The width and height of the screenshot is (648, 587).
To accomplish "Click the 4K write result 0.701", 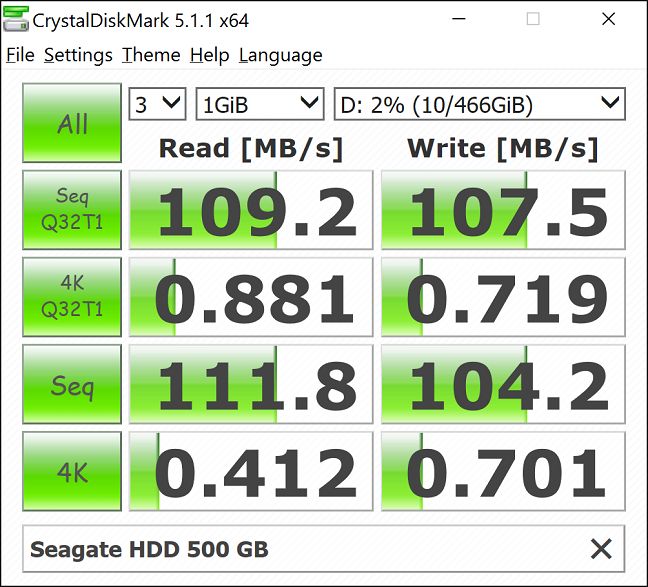I will coord(503,472).
